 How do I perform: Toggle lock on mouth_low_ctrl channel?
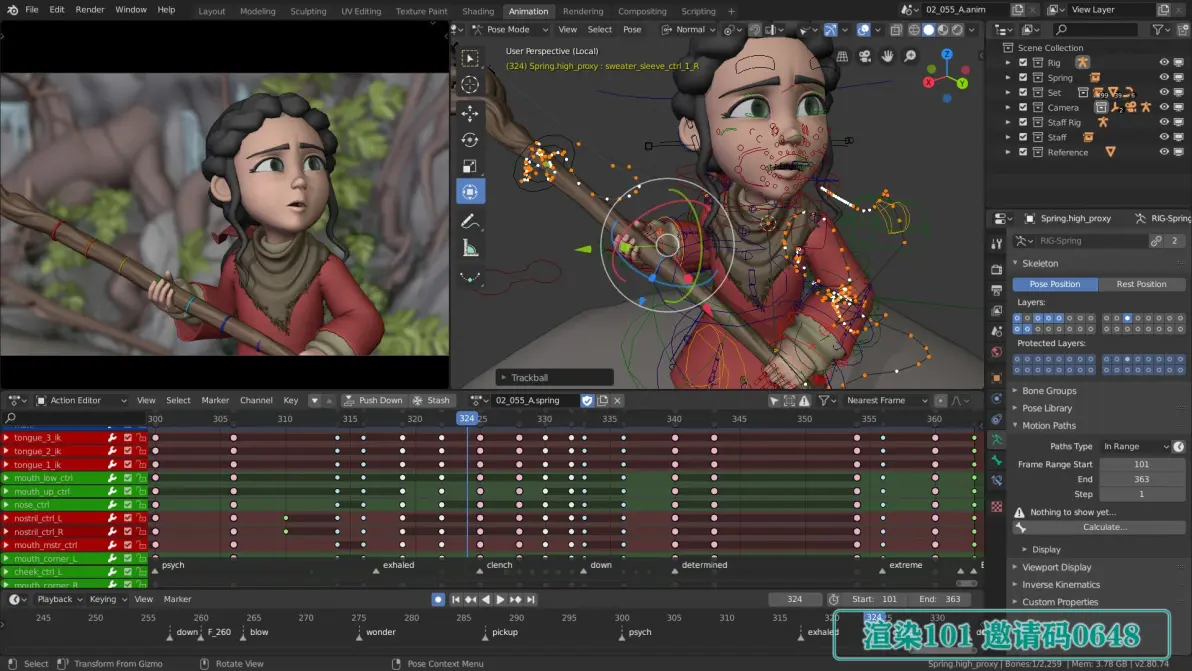pos(141,478)
